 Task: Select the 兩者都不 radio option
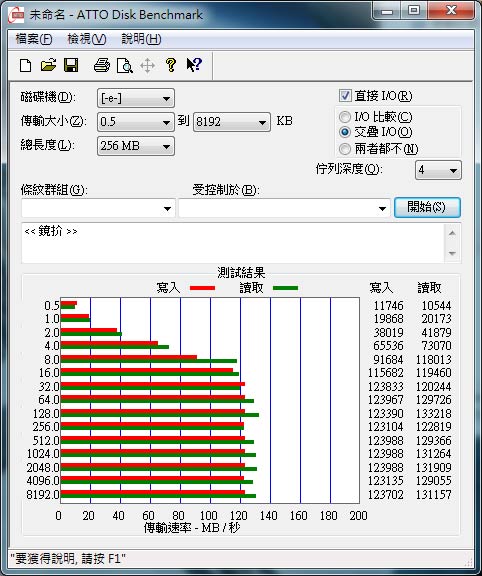coord(345,149)
